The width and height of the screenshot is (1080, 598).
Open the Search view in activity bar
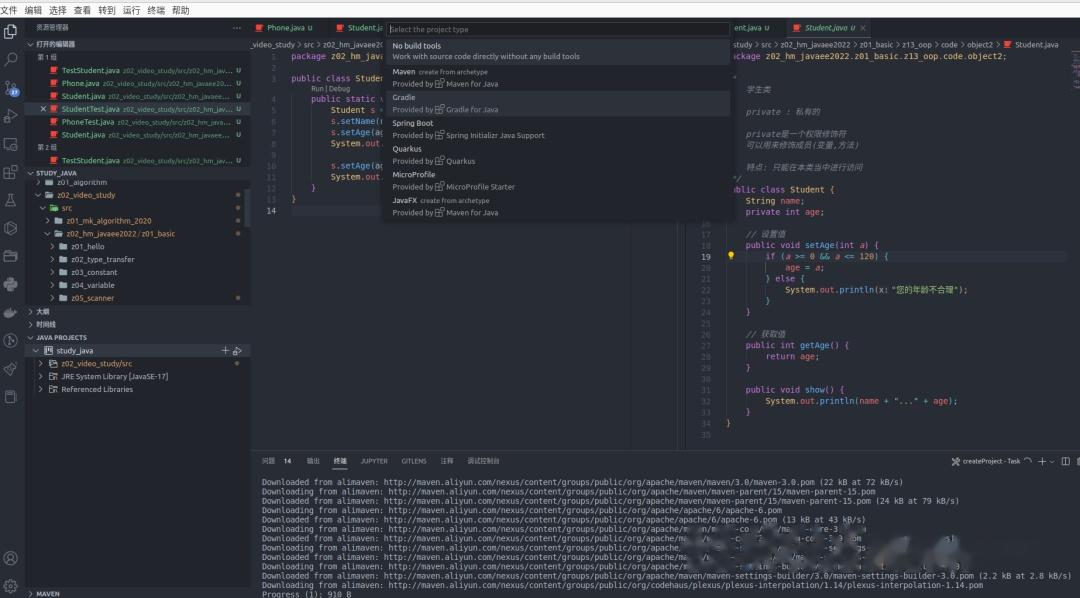[x=10, y=59]
